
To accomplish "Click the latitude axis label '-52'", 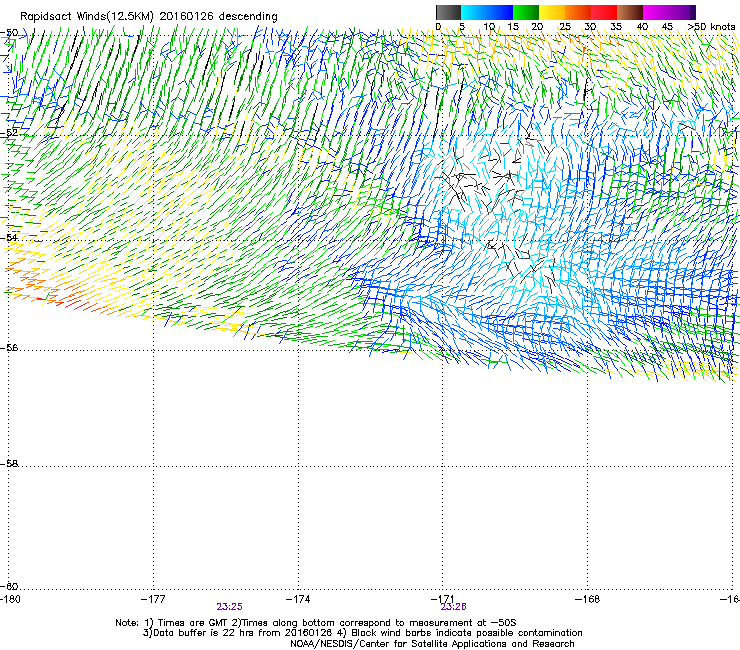I will point(9,133).
